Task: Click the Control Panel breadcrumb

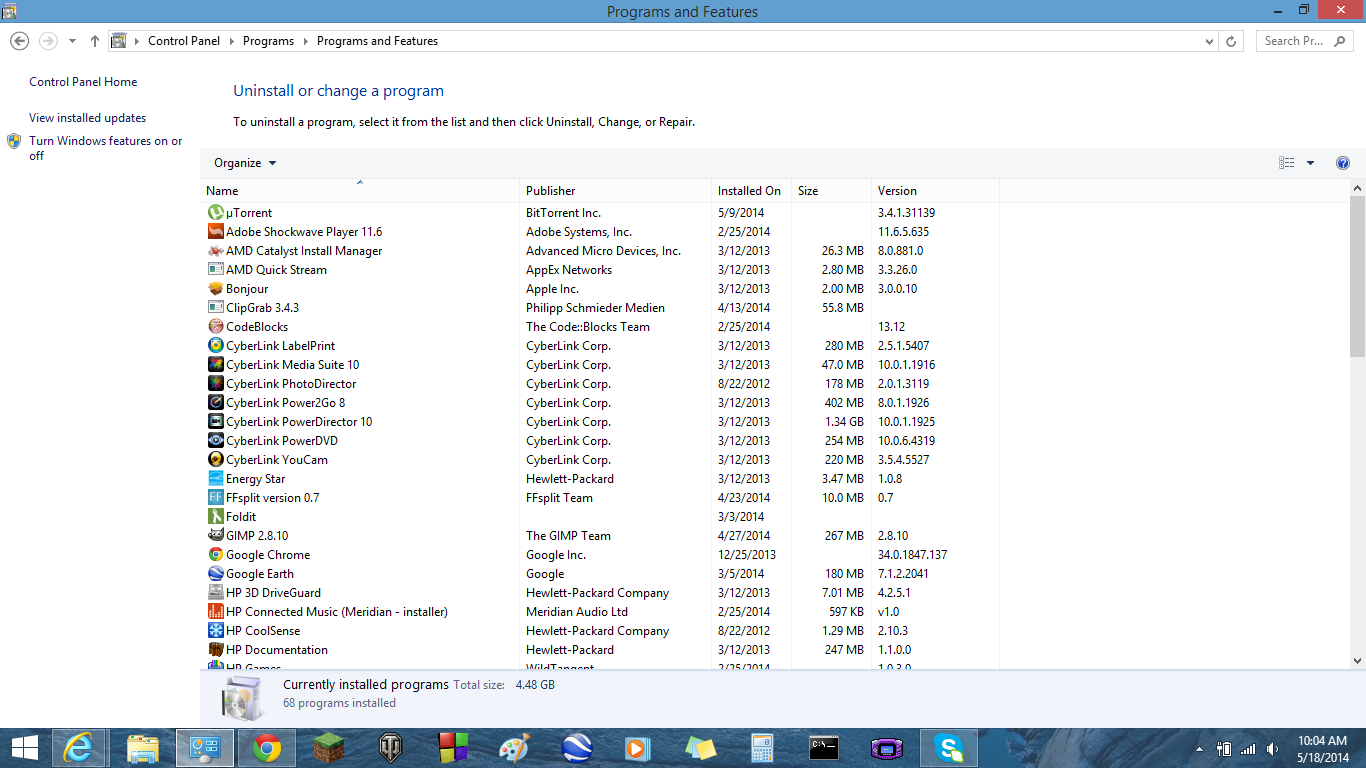Action: click(x=184, y=41)
